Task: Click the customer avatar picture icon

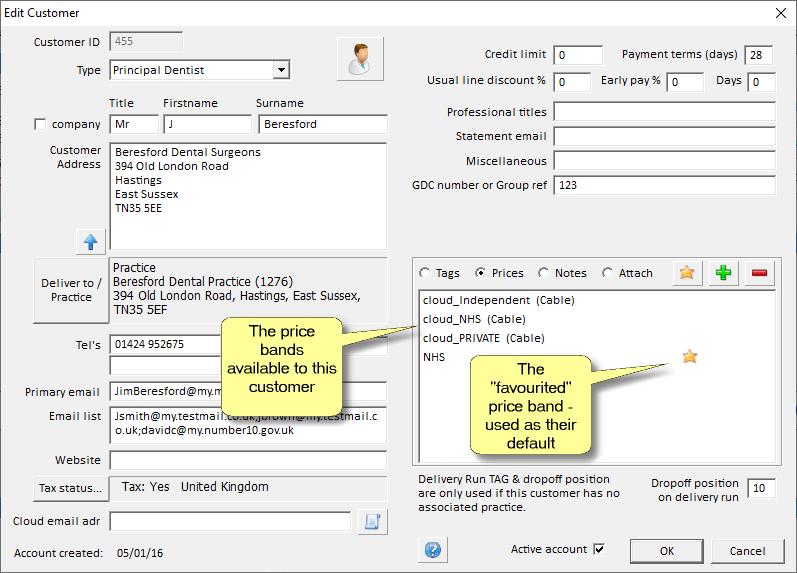Action: [360, 59]
